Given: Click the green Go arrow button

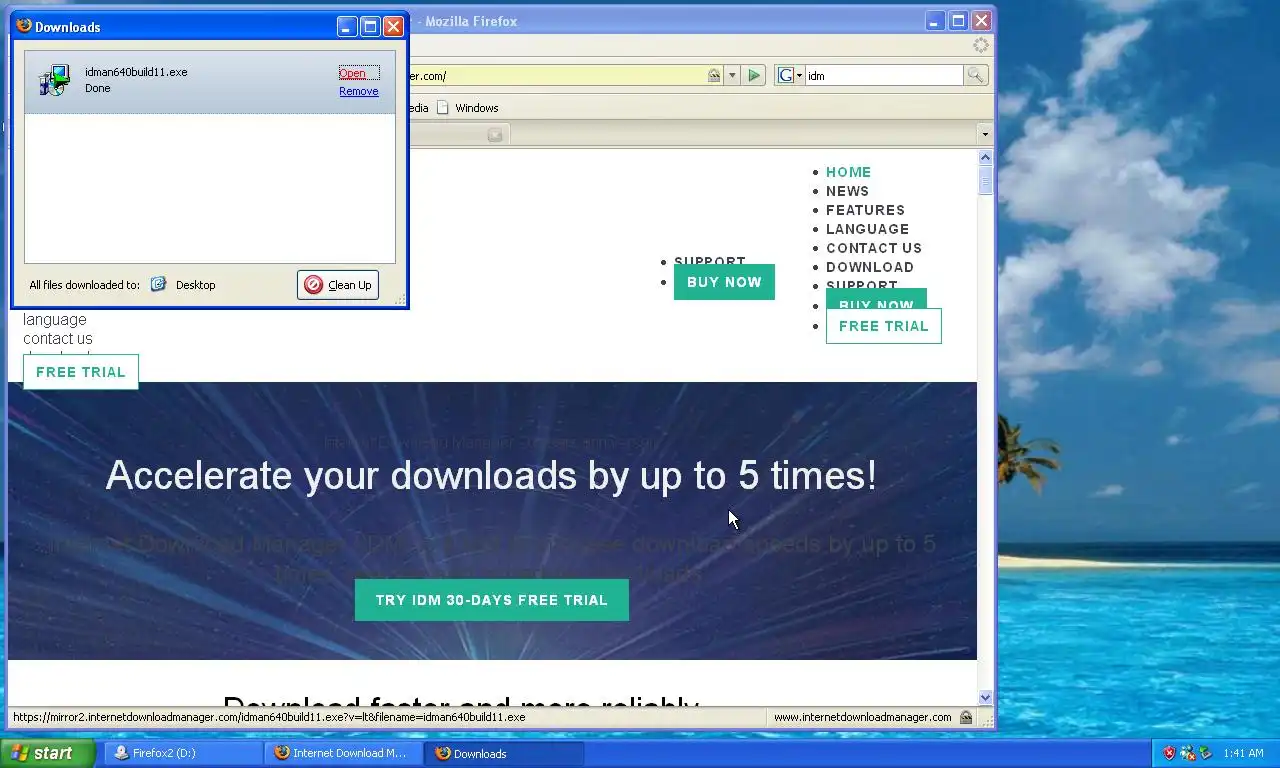Looking at the screenshot, I should click(x=755, y=75).
